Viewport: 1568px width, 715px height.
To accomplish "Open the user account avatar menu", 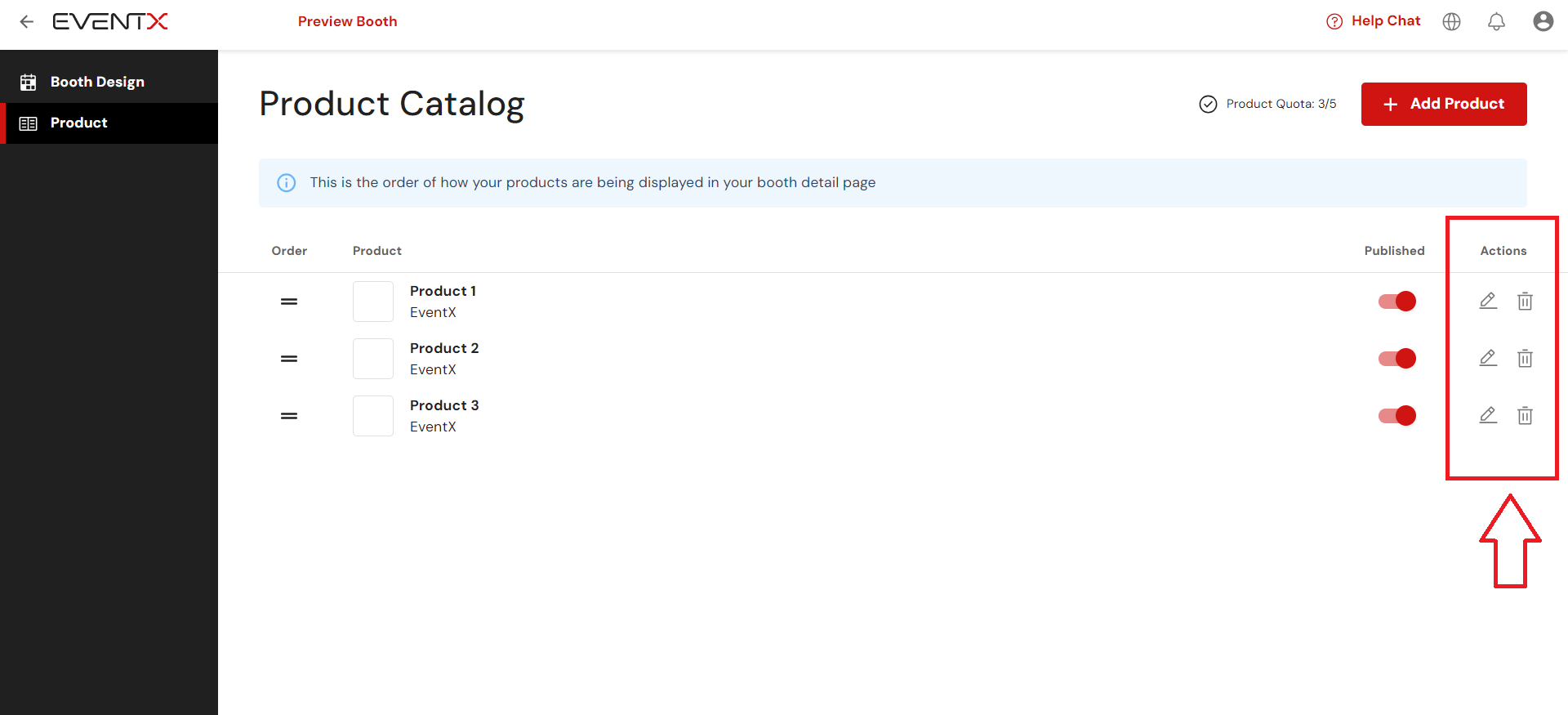I will 1543,21.
